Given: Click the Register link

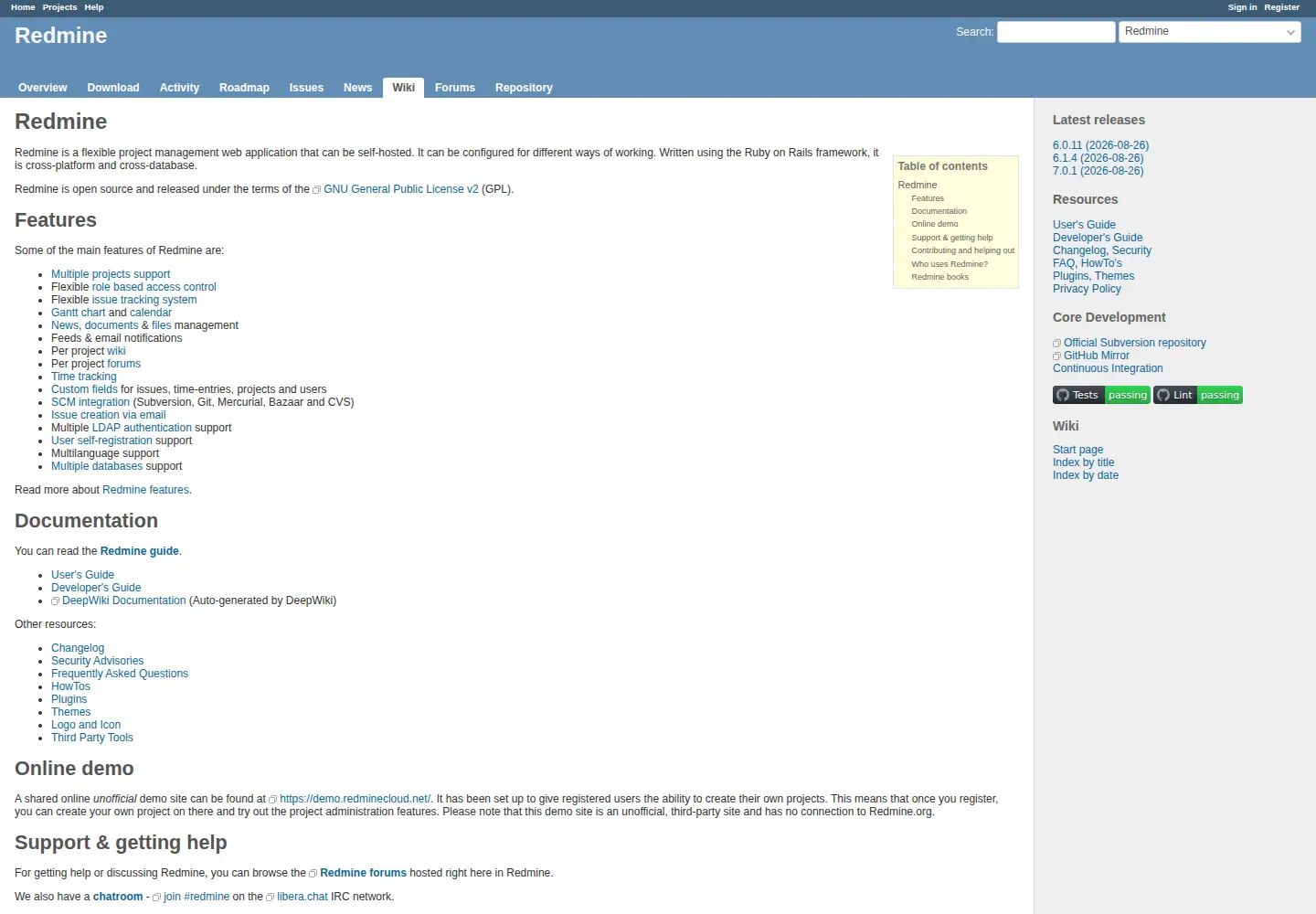Looking at the screenshot, I should (1281, 7).
